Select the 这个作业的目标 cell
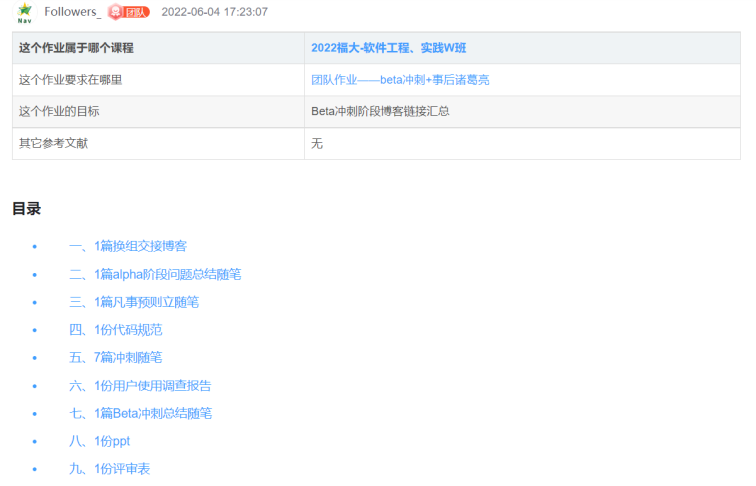This screenshot has width=756, height=486. 159,111
